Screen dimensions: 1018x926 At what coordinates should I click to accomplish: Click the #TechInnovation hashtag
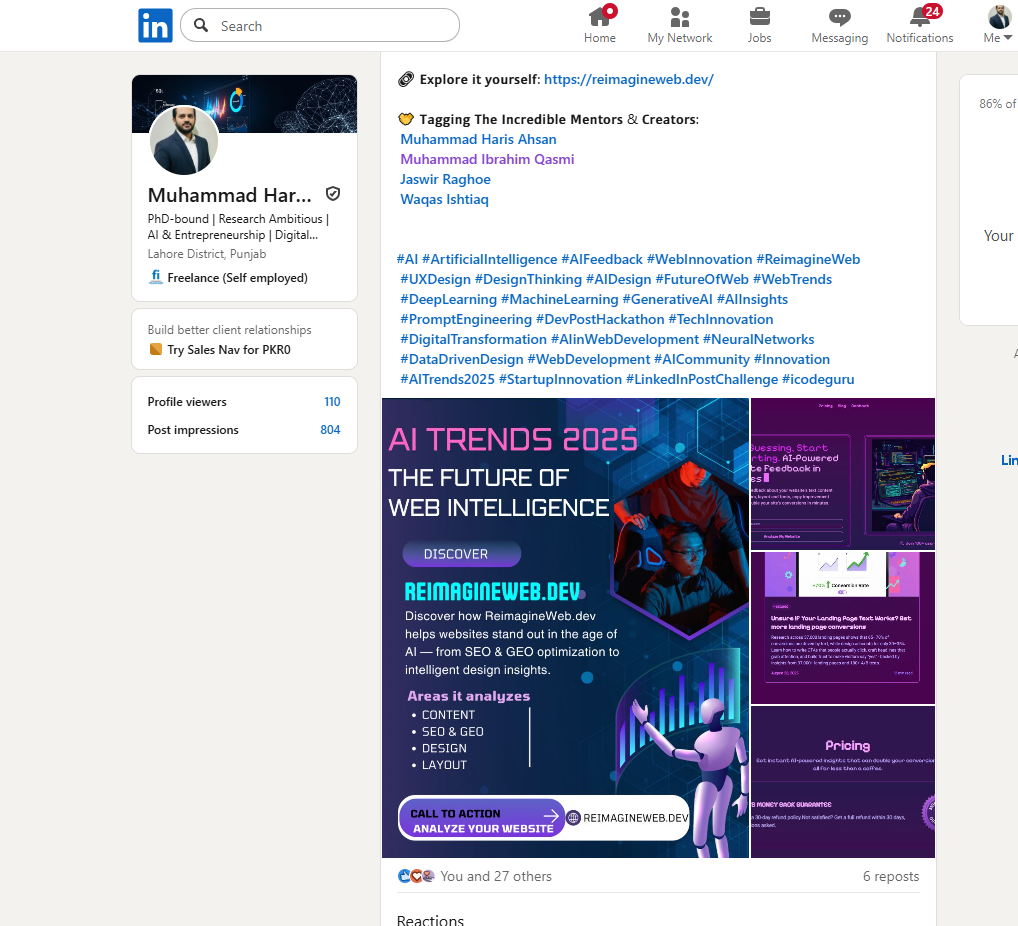click(721, 319)
